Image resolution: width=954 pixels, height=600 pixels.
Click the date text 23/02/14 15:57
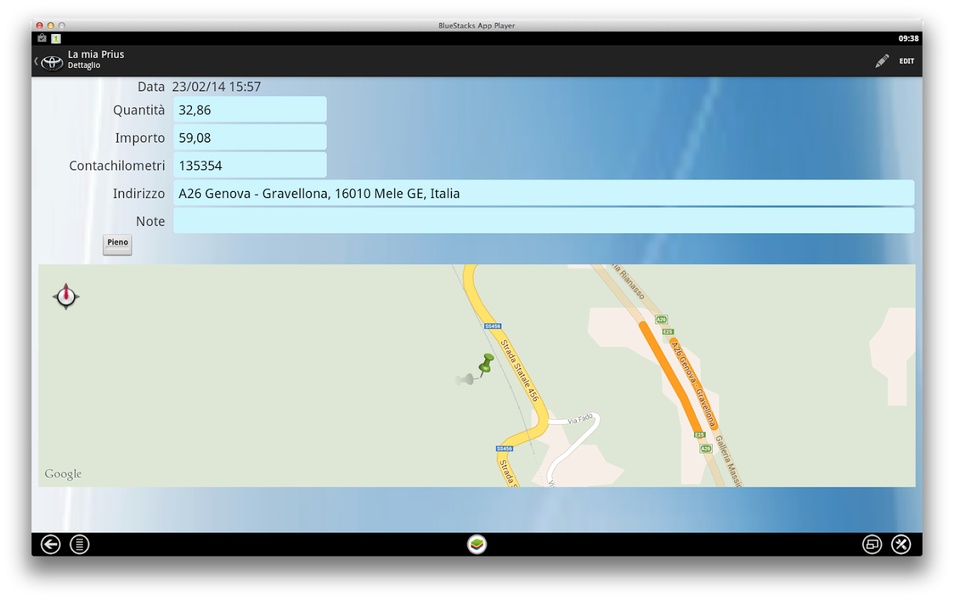coord(217,86)
